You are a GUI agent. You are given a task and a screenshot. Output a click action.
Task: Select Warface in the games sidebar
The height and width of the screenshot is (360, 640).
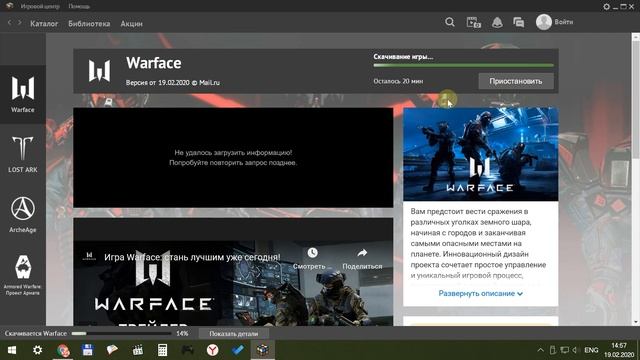[x=23, y=94]
